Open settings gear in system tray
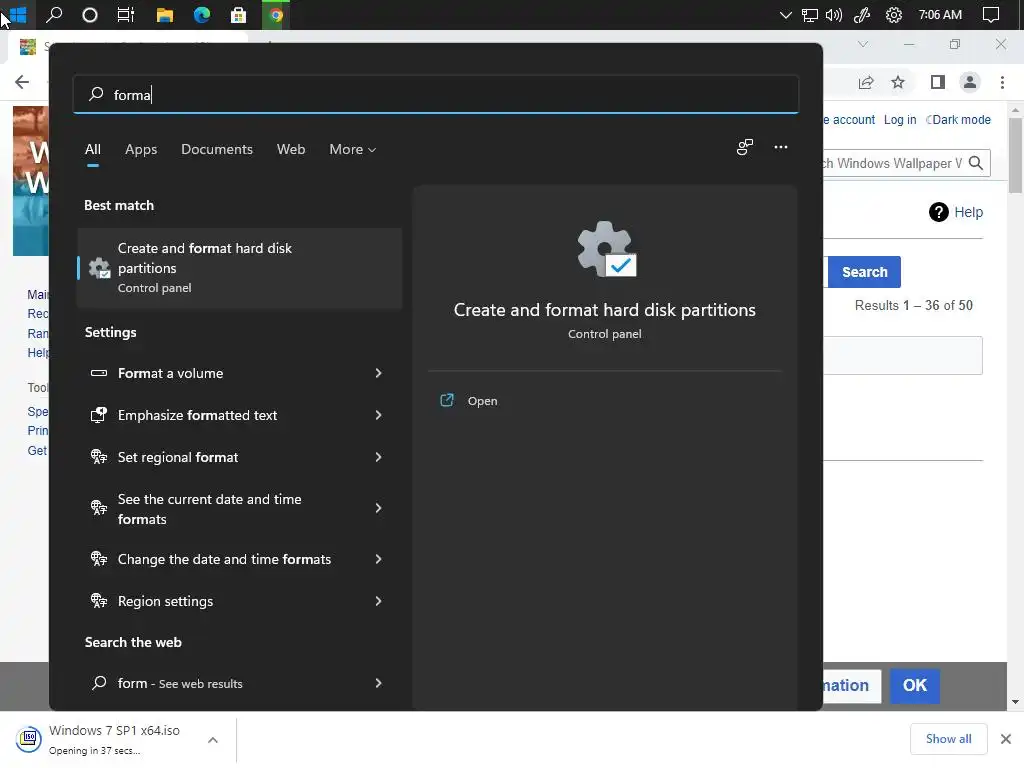Image resolution: width=1024 pixels, height=768 pixels. coord(893,15)
